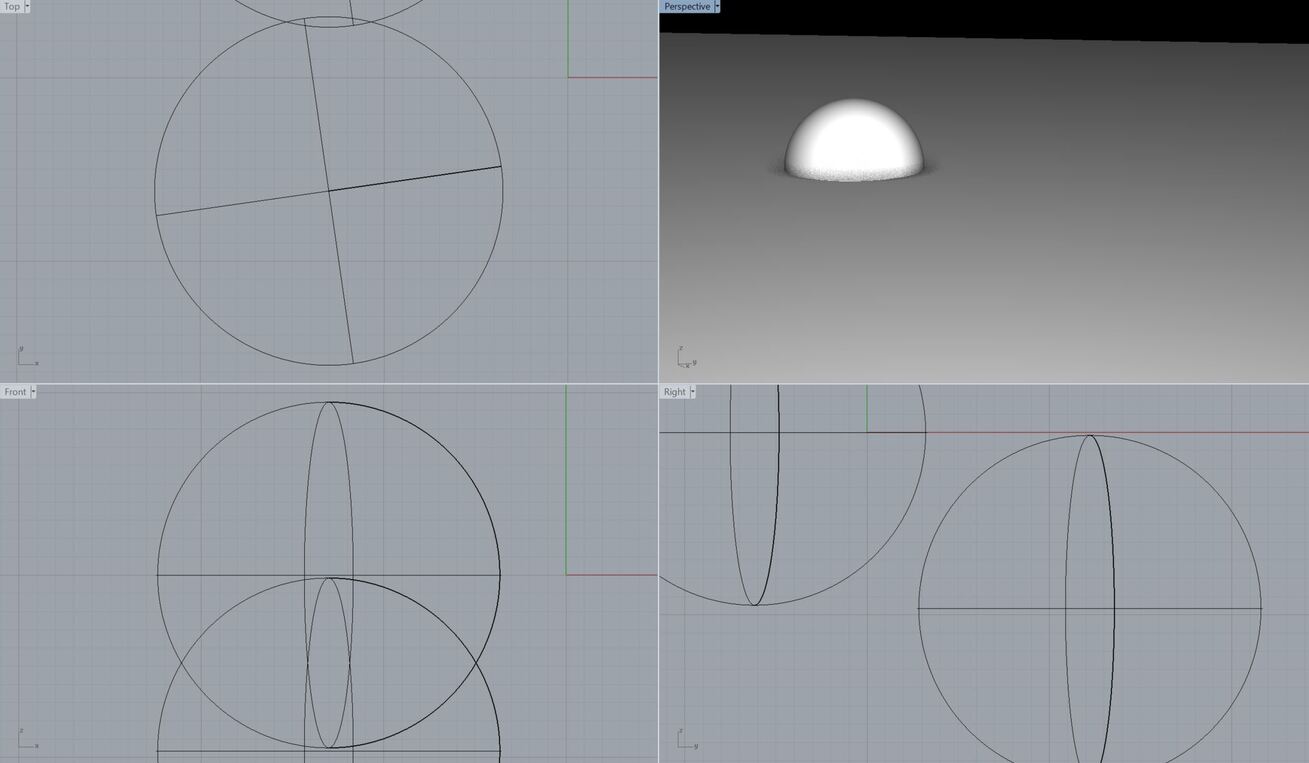This screenshot has height=763, width=1309.
Task: Open the Perspective viewport dropdown menu
Action: coord(717,6)
